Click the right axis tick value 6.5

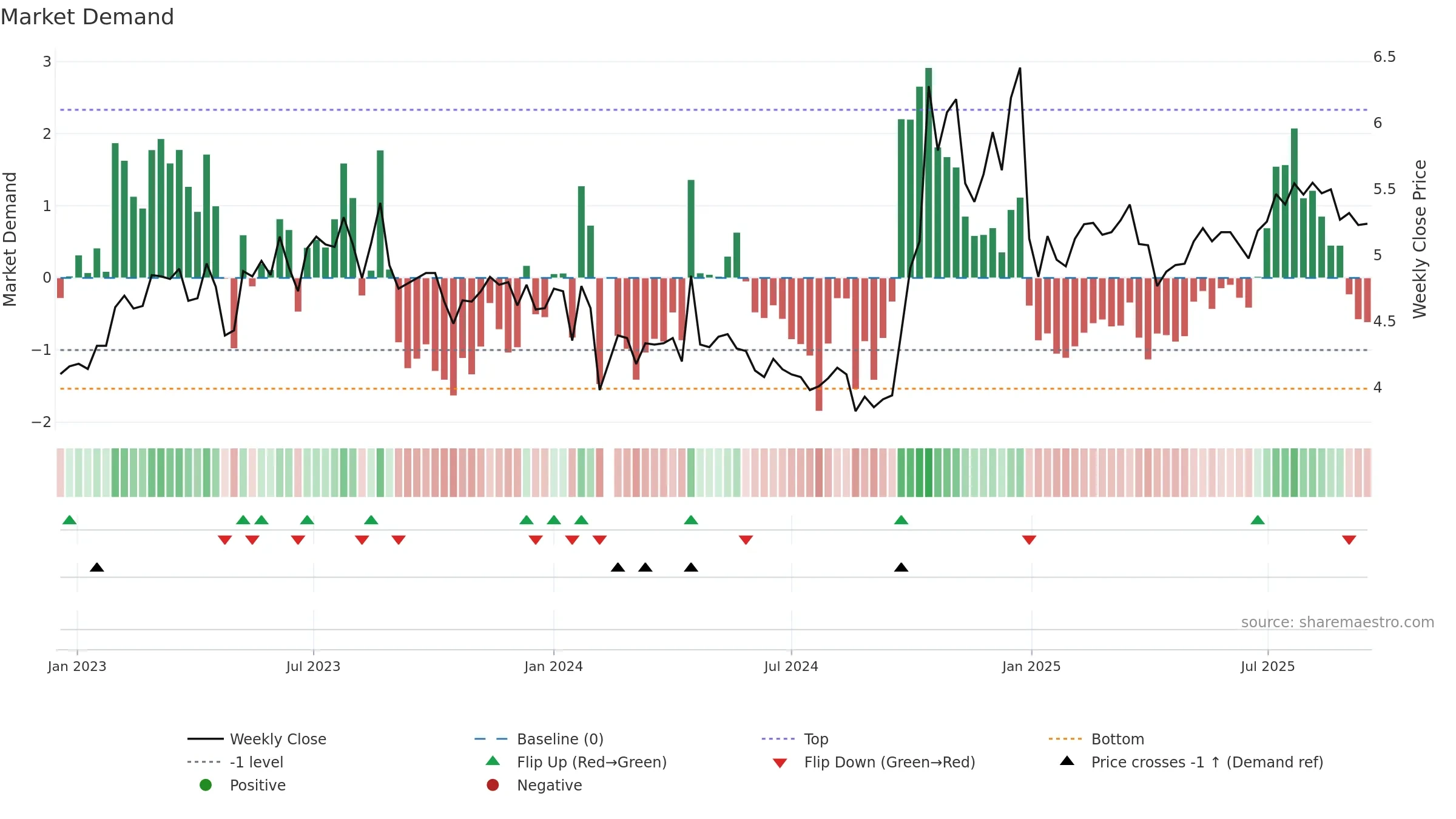pyautogui.click(x=1384, y=57)
